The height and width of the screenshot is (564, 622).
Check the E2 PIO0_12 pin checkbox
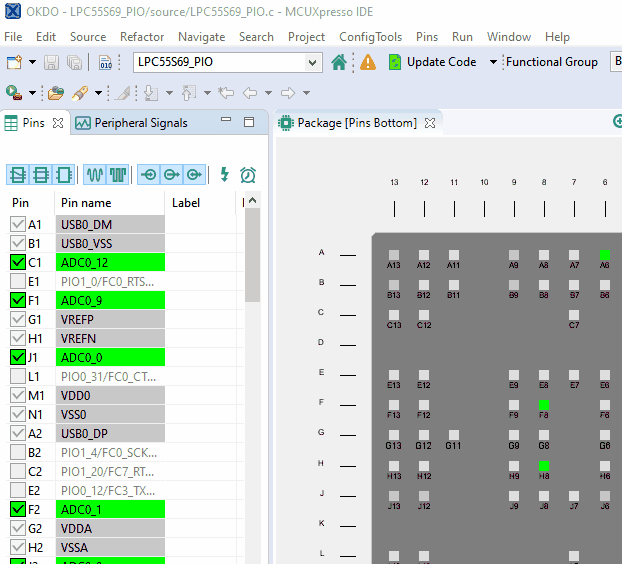pos(17,490)
